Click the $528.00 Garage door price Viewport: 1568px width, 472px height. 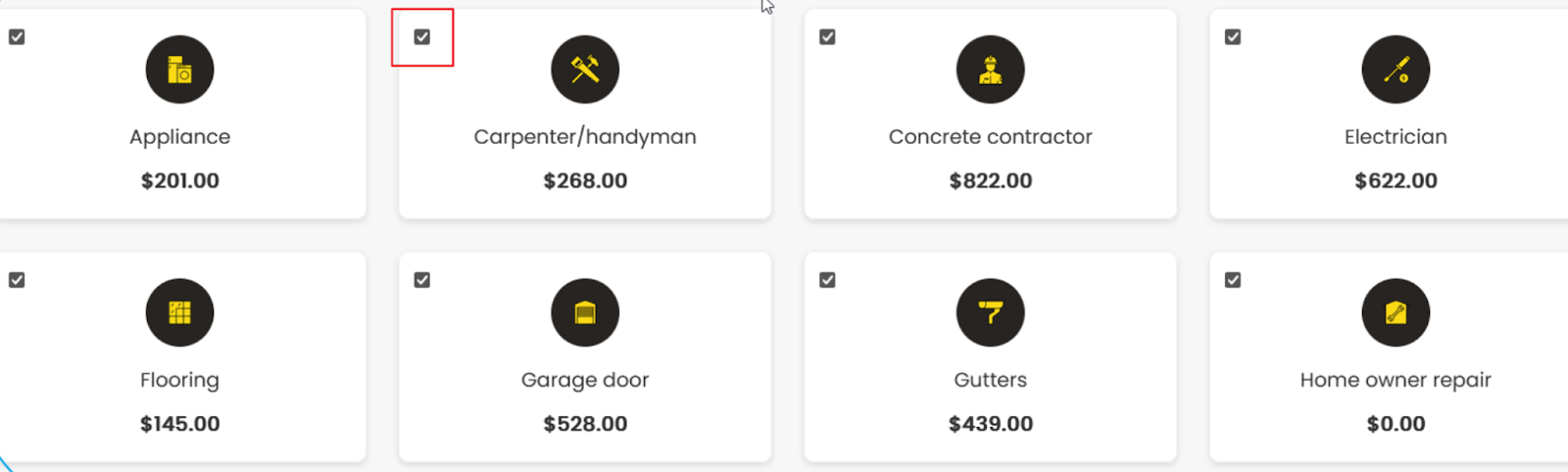pos(585,424)
